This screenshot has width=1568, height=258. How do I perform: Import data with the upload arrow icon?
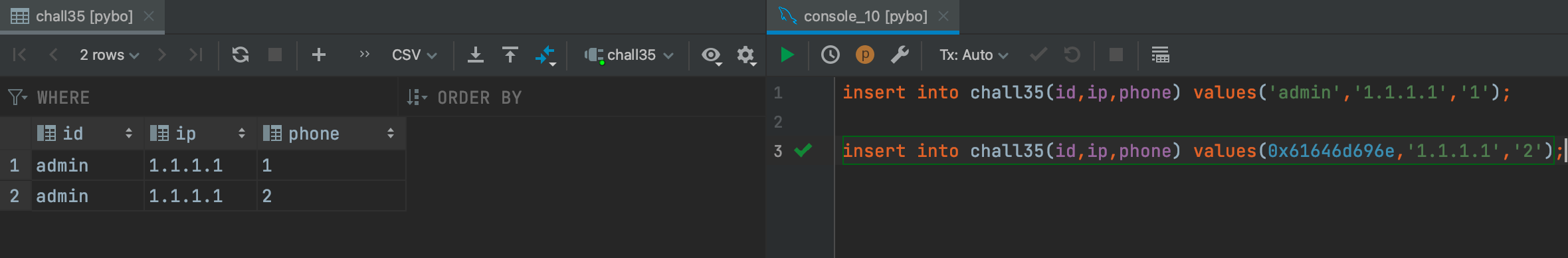point(510,55)
